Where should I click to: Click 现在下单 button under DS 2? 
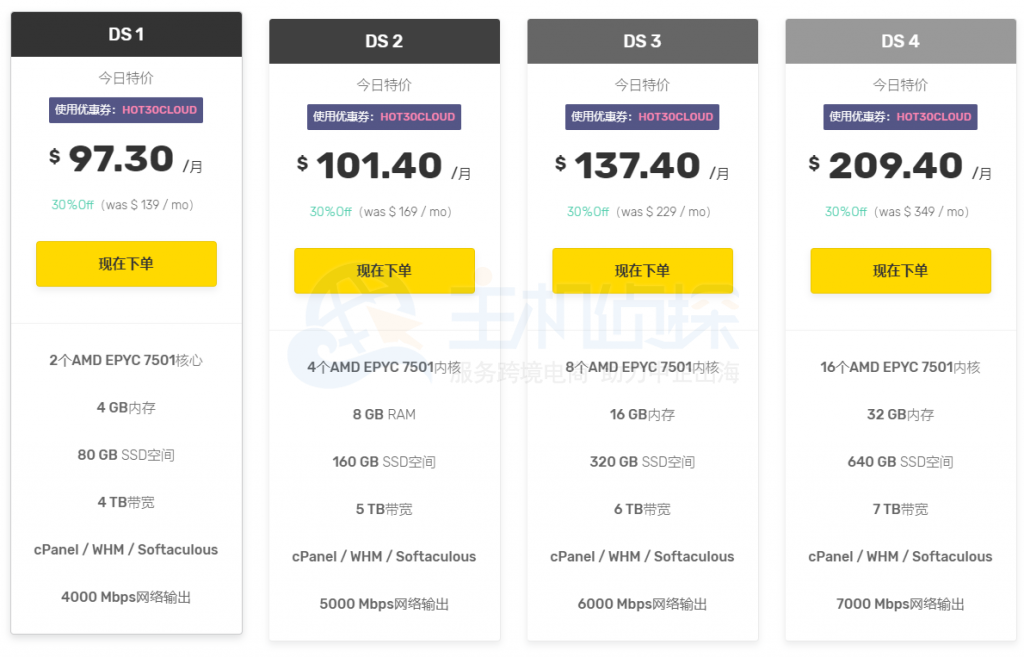384,271
